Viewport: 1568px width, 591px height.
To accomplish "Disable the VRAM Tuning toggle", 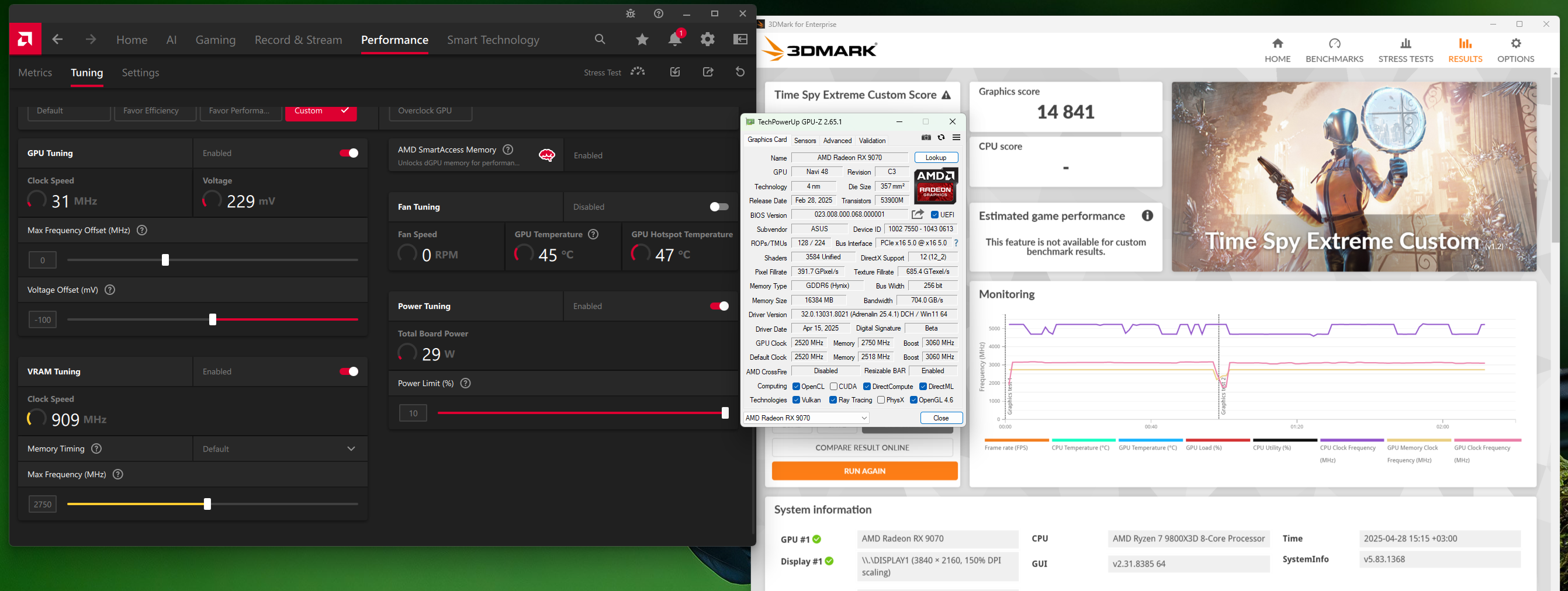I will (349, 371).
